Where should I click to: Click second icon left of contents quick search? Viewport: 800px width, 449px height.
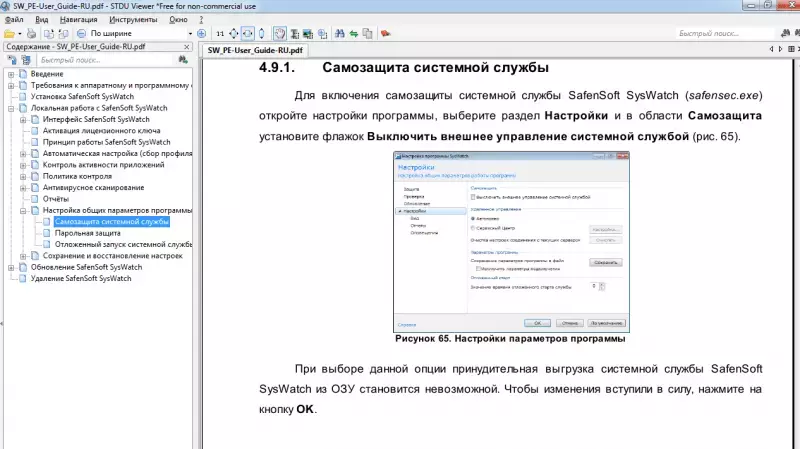26,60
